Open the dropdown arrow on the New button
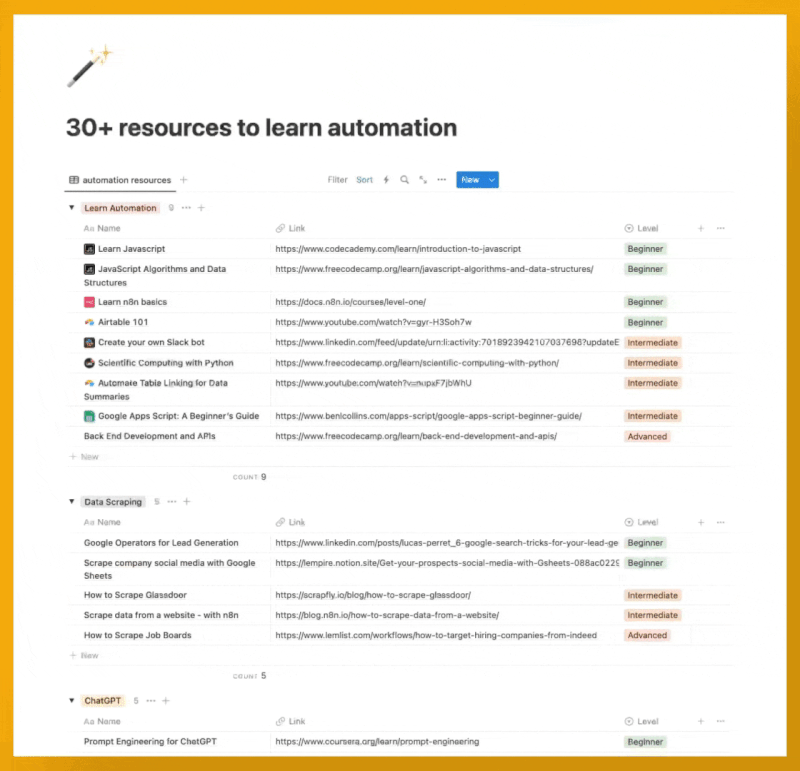Viewport: 800px width, 771px height. (x=492, y=180)
